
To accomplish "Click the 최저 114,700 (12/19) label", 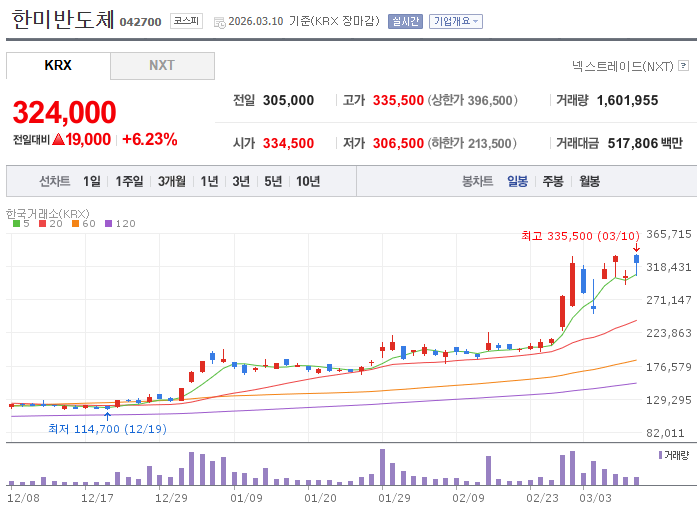I will (108, 429).
